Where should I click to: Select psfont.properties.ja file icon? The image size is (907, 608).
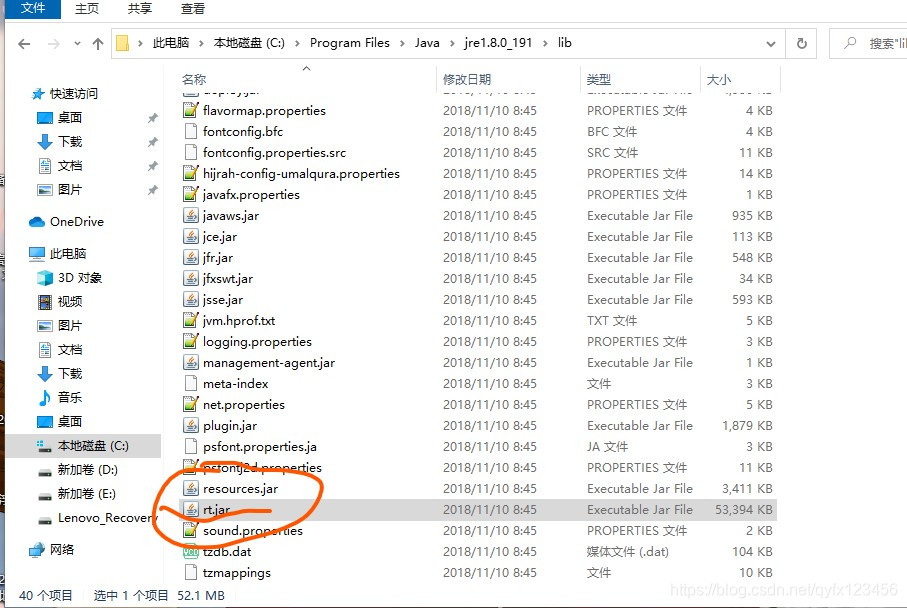[x=190, y=446]
